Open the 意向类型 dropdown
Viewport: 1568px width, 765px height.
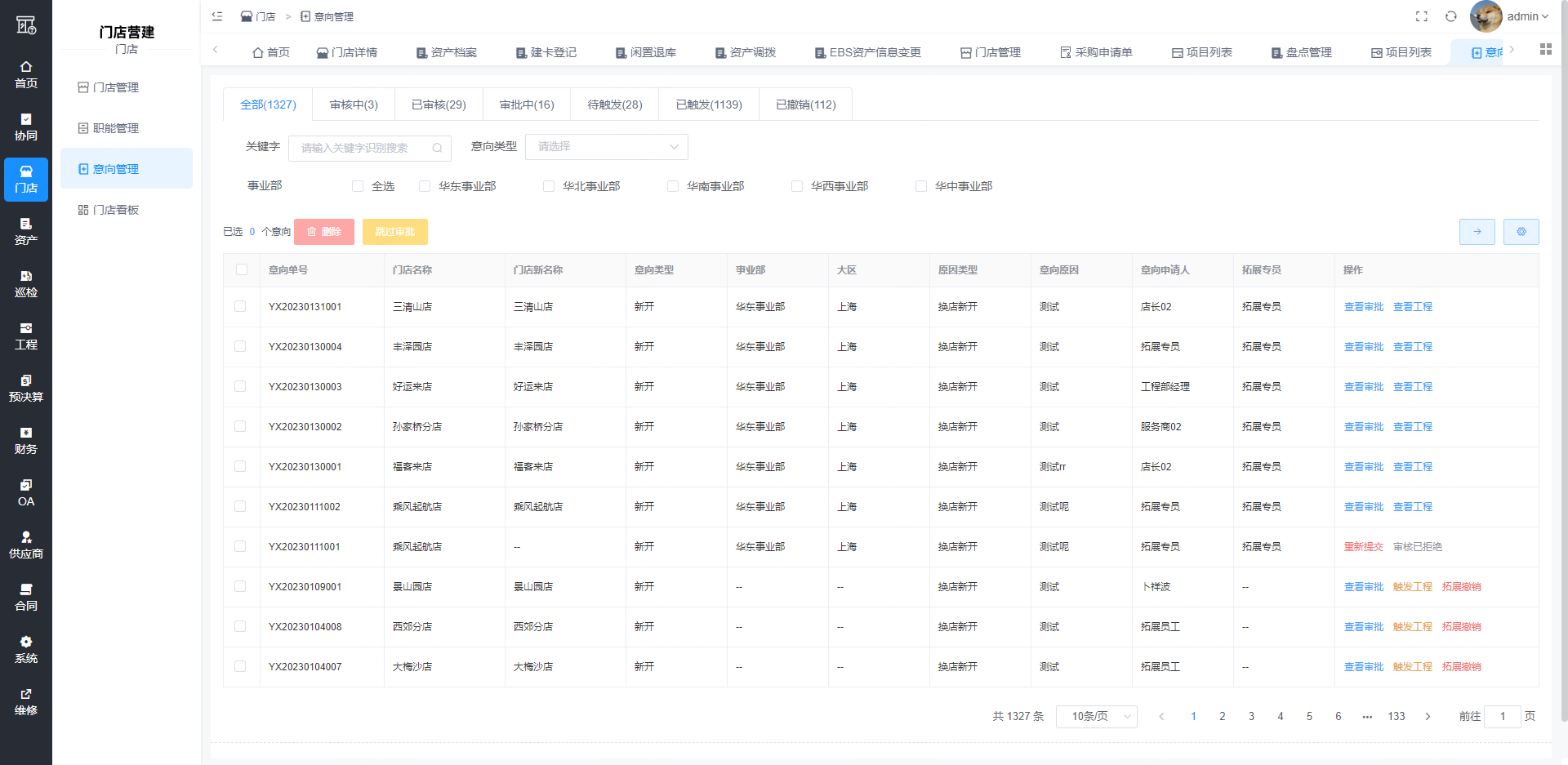click(606, 147)
